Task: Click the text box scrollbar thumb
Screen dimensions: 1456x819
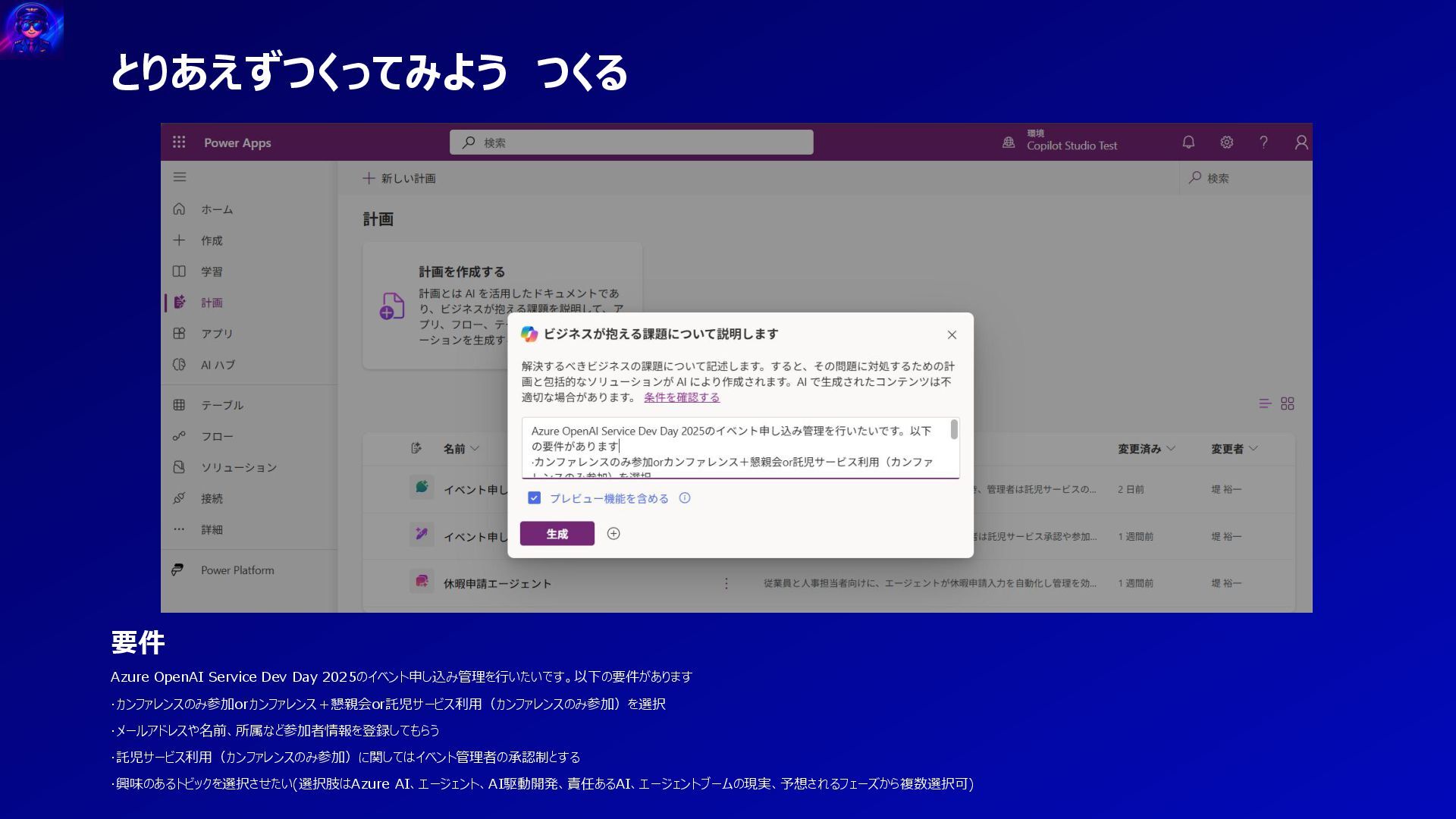Action: coord(954,430)
